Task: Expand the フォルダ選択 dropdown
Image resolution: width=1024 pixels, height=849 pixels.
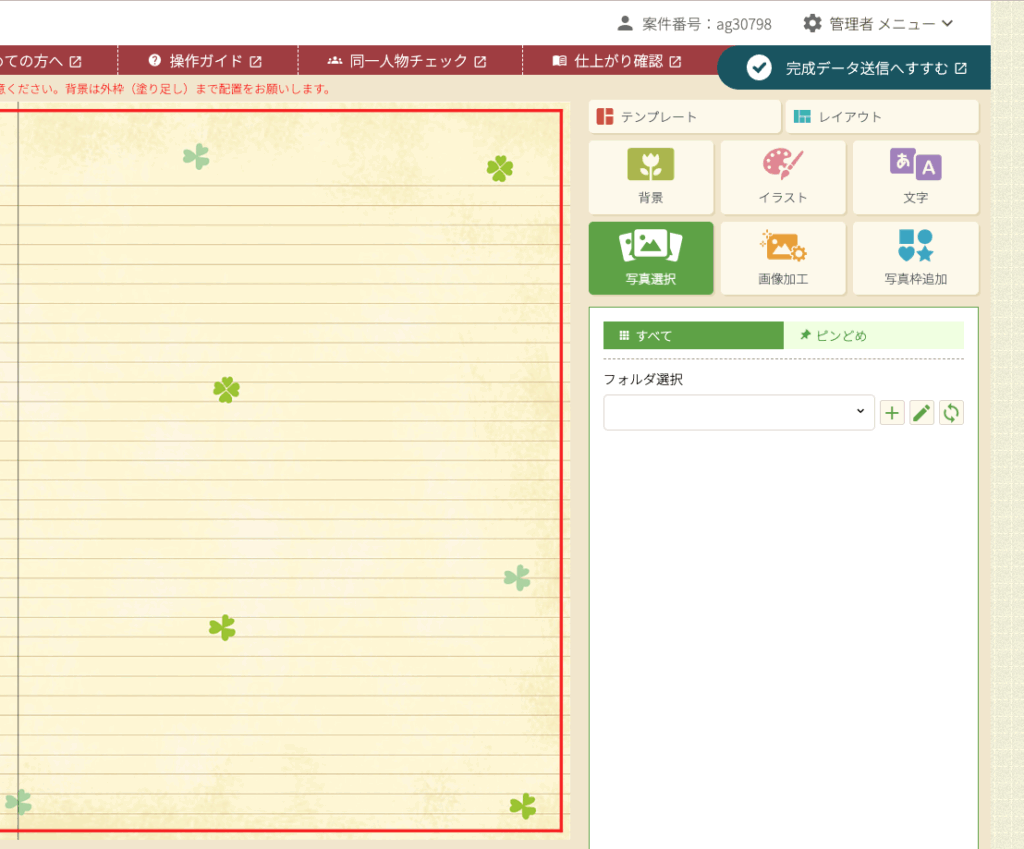Action: tap(739, 412)
